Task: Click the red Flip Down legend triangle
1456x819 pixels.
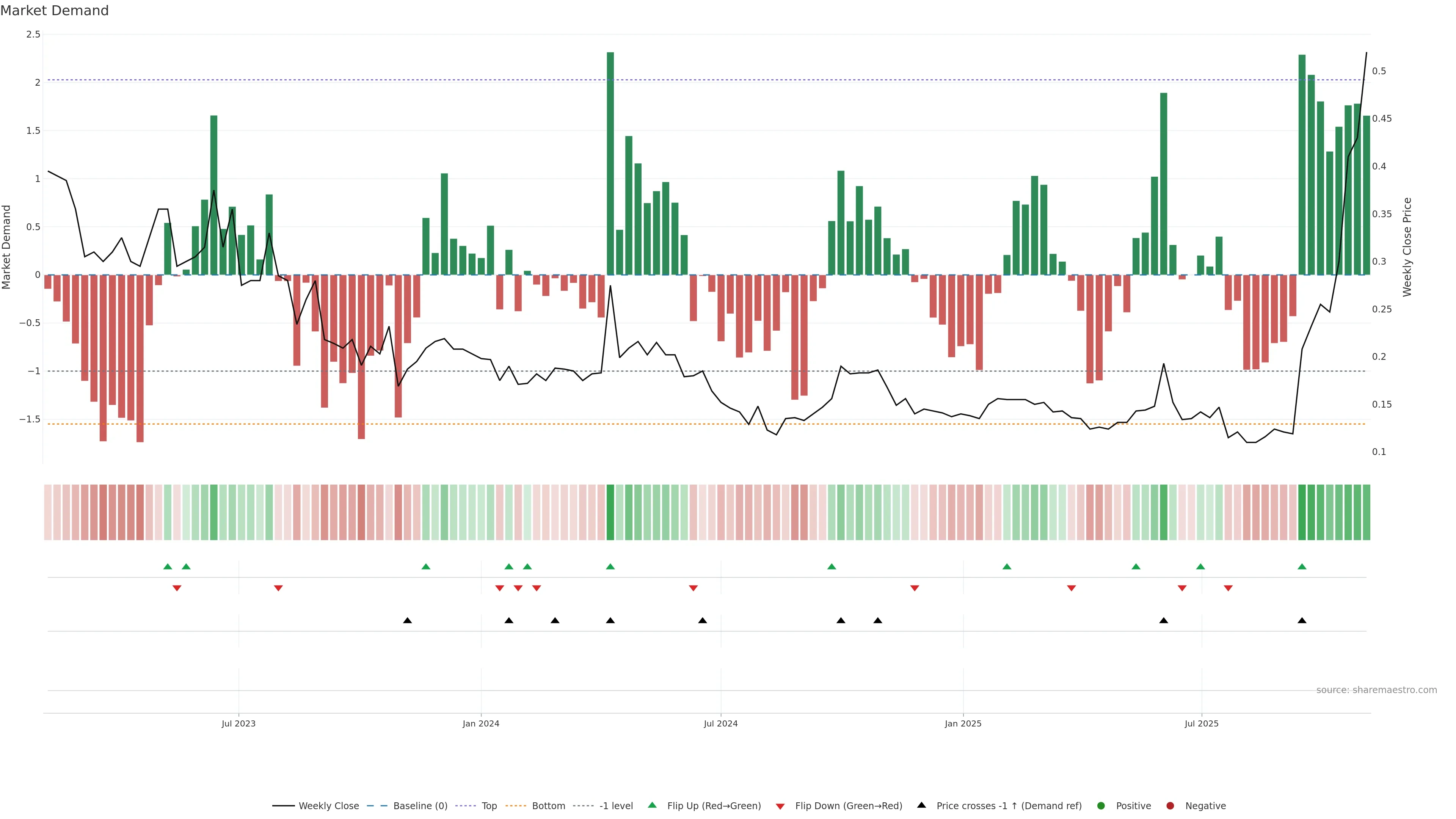Action: [x=780, y=806]
